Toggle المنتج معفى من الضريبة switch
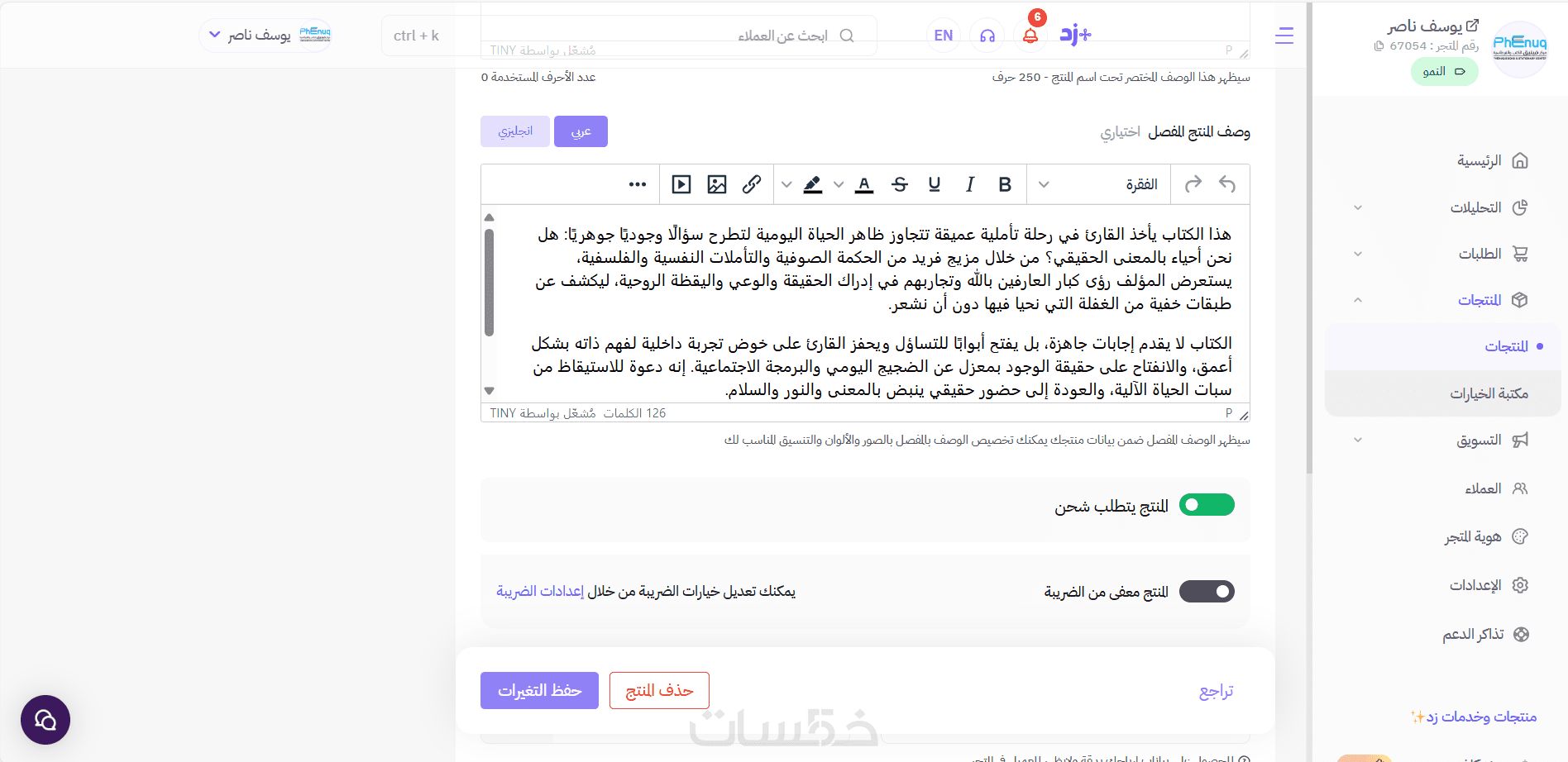This screenshot has height=762, width=1568. click(x=1207, y=592)
